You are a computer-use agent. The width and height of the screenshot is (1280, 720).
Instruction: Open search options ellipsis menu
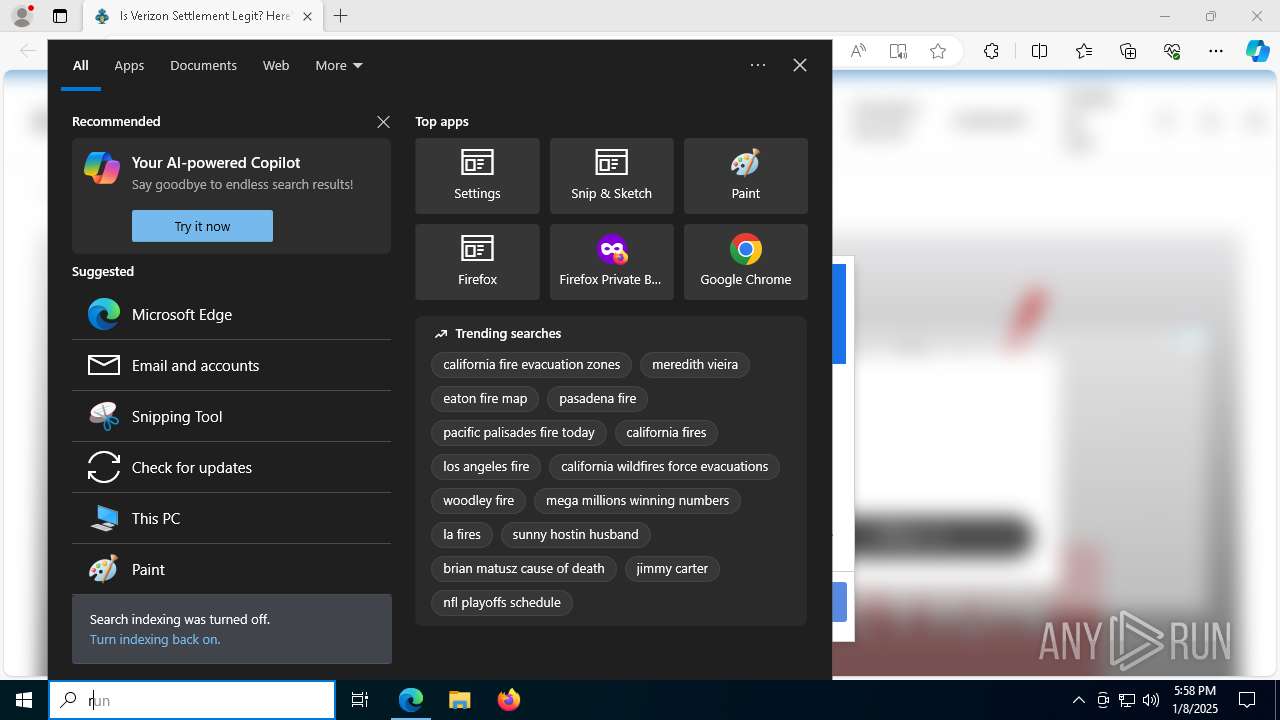(x=758, y=65)
